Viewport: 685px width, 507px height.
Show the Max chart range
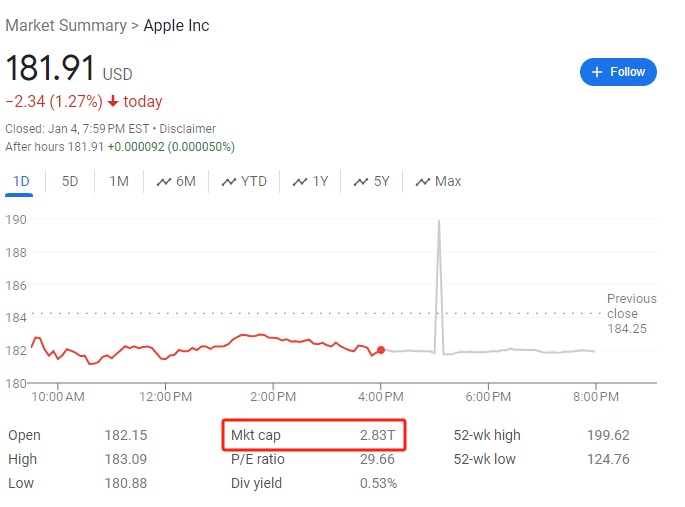438,181
